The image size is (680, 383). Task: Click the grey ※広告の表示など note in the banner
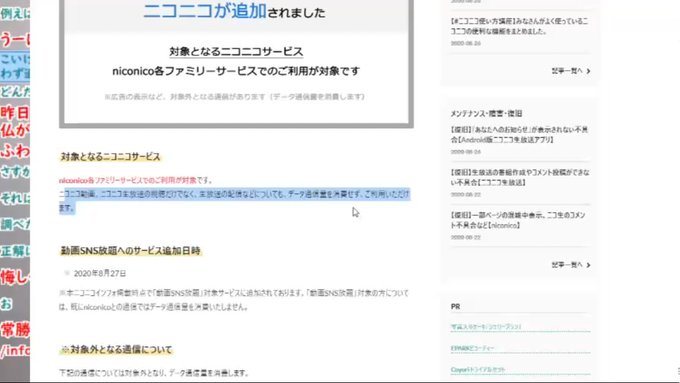(x=234, y=97)
